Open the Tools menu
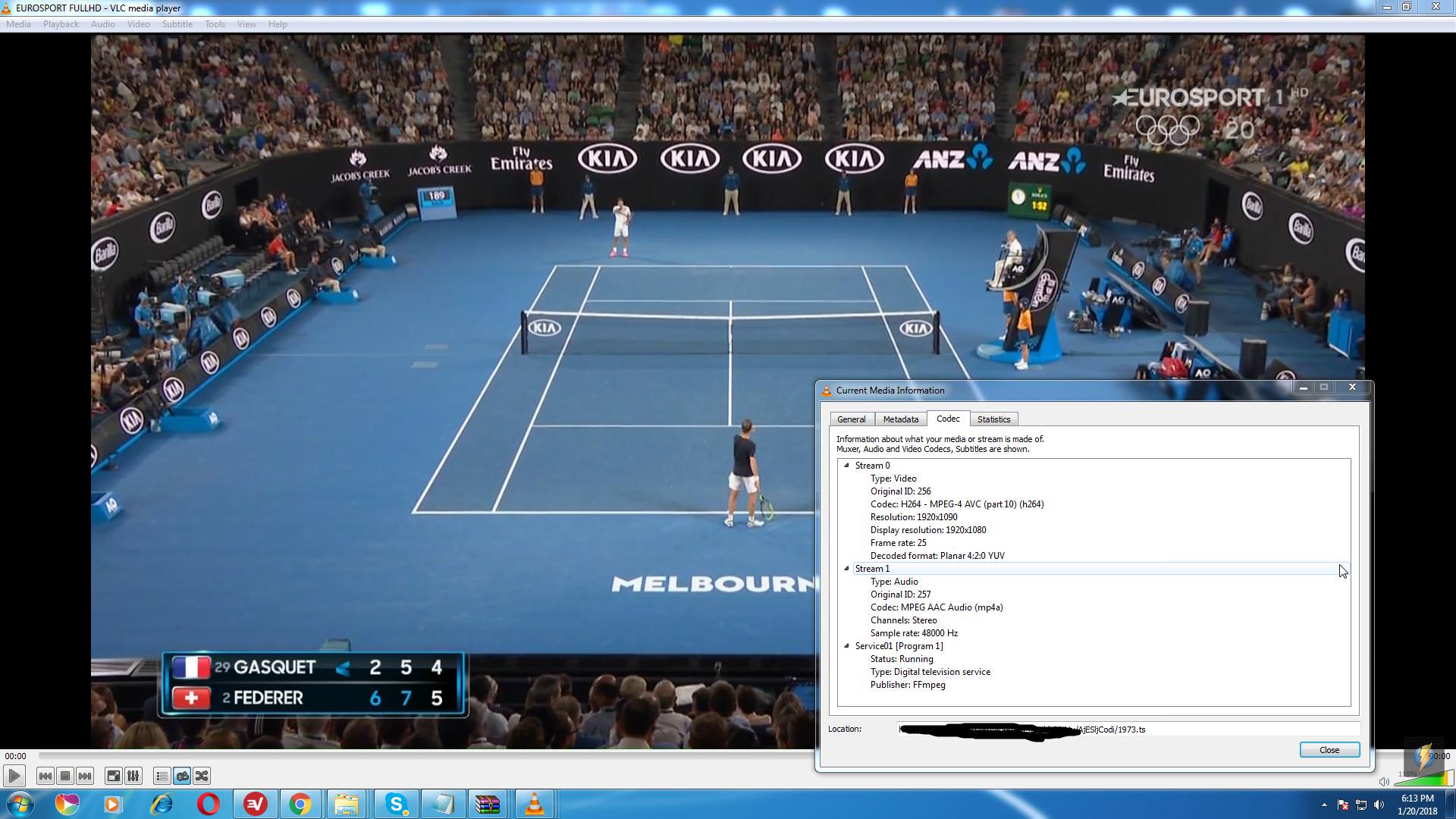The height and width of the screenshot is (819, 1456). coord(215,24)
